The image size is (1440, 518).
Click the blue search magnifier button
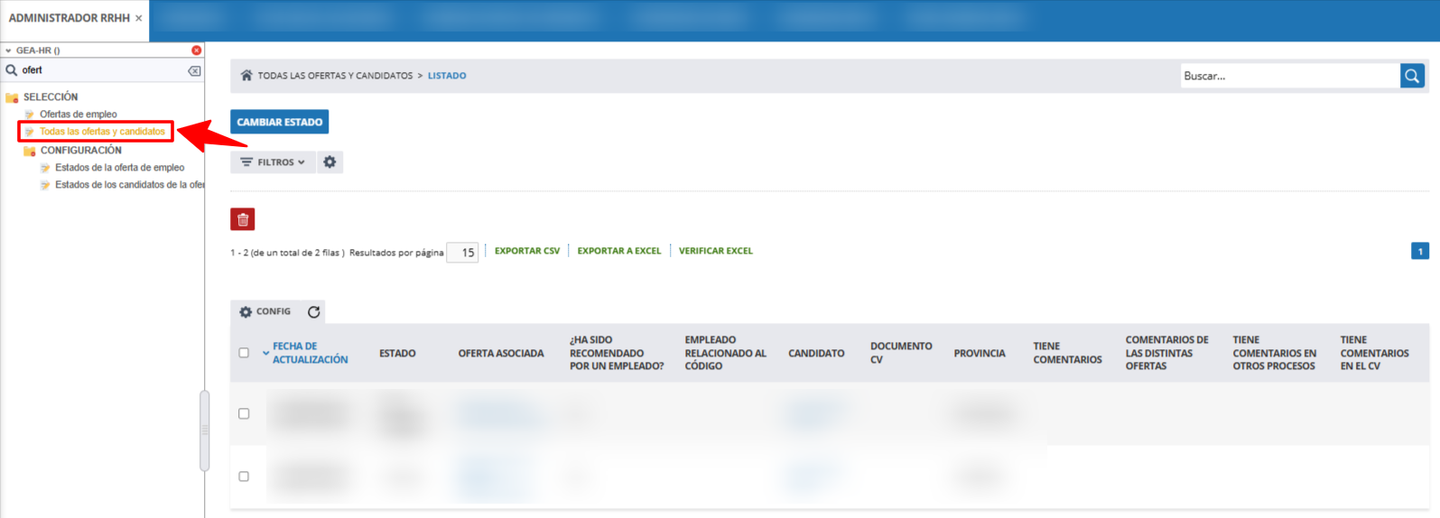[x=1412, y=76]
